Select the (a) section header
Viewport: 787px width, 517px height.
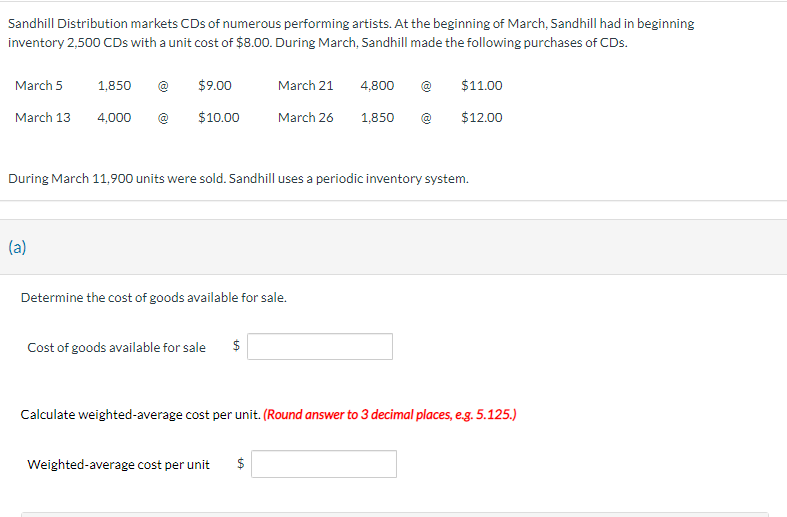17,247
